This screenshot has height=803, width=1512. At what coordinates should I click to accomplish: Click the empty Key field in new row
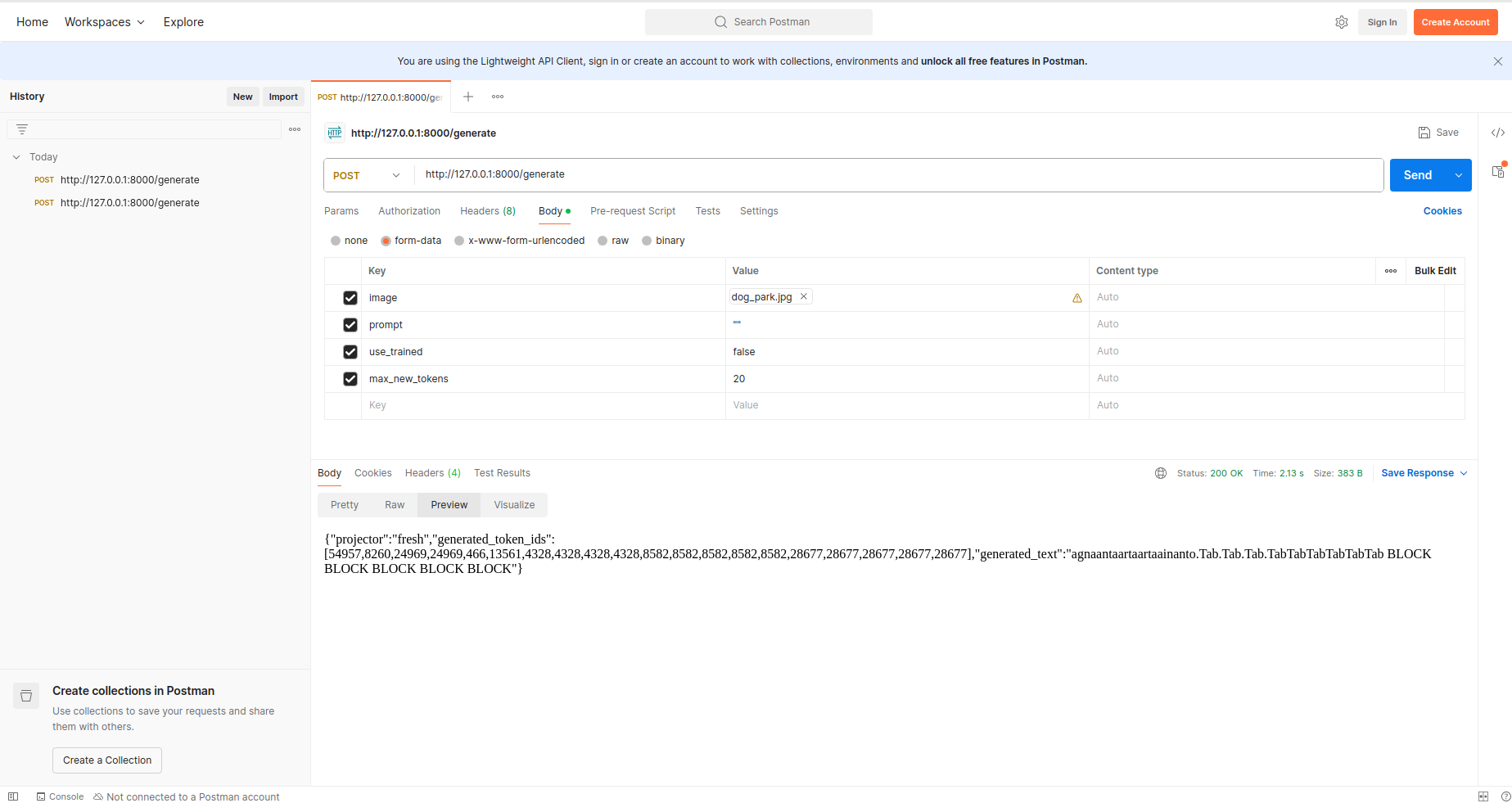[544, 405]
